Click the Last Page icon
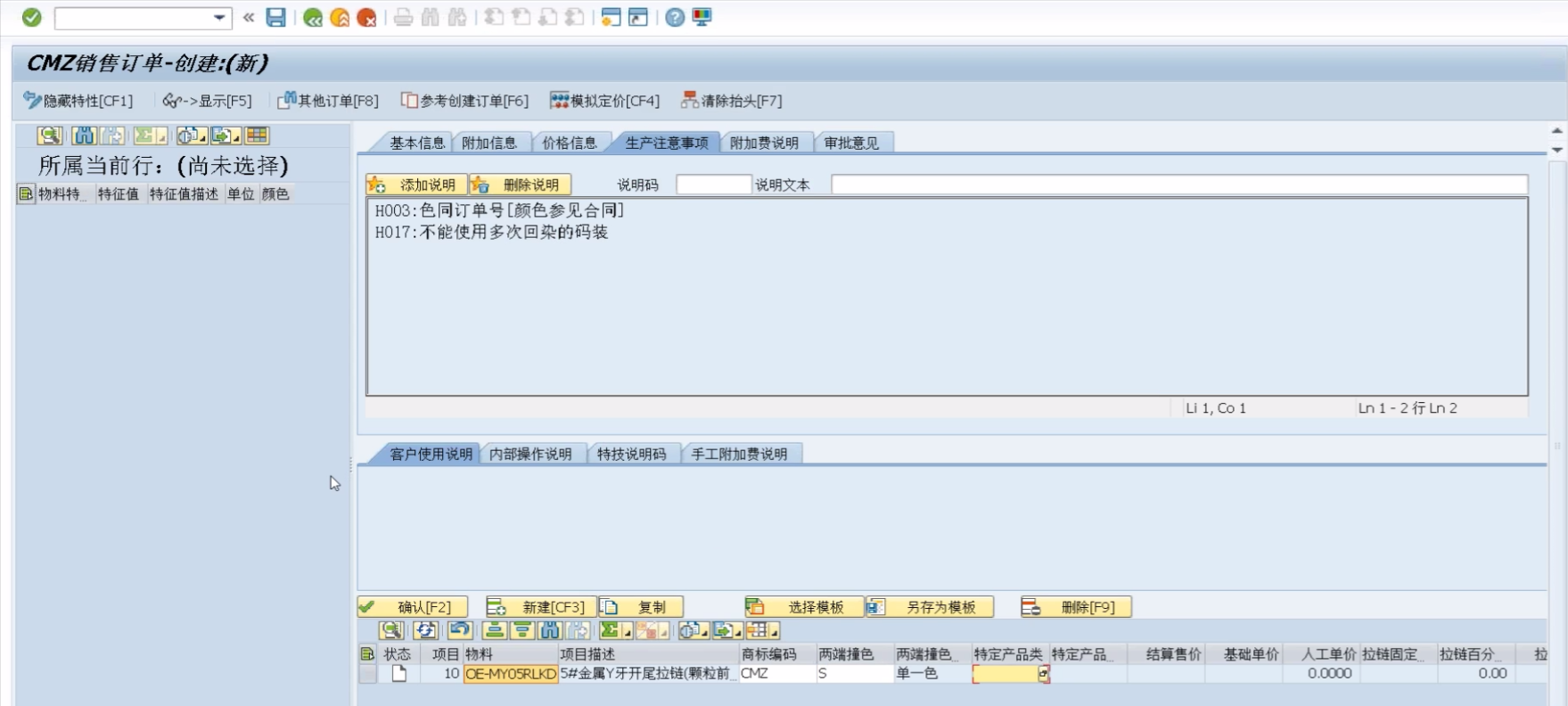 [575, 17]
